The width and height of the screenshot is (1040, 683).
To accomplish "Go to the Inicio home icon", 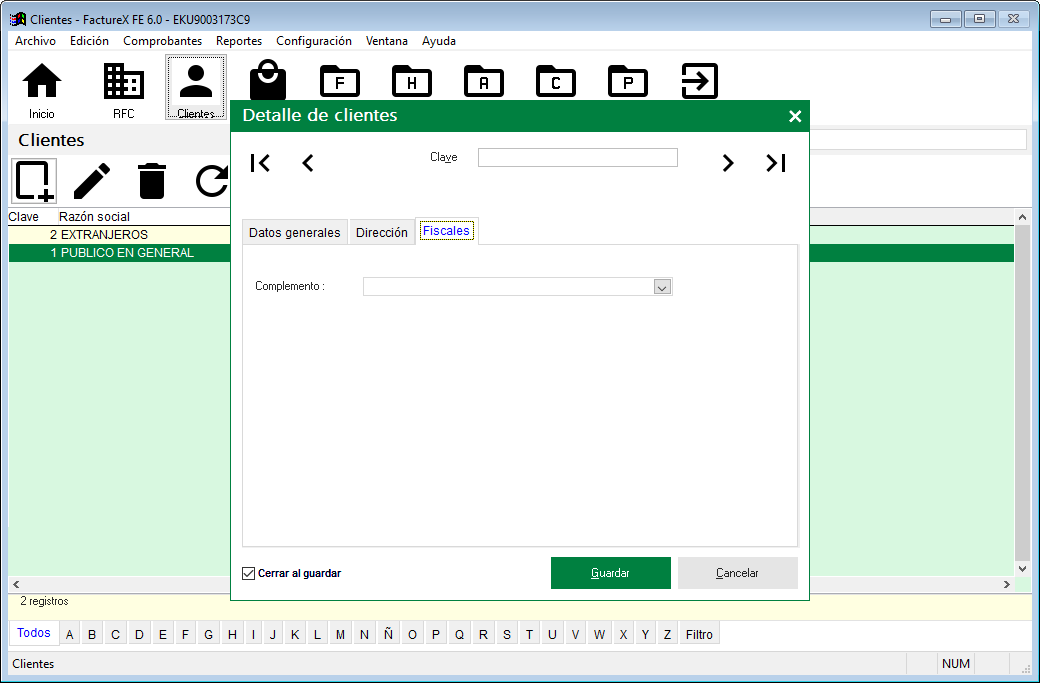I will tap(41, 88).
